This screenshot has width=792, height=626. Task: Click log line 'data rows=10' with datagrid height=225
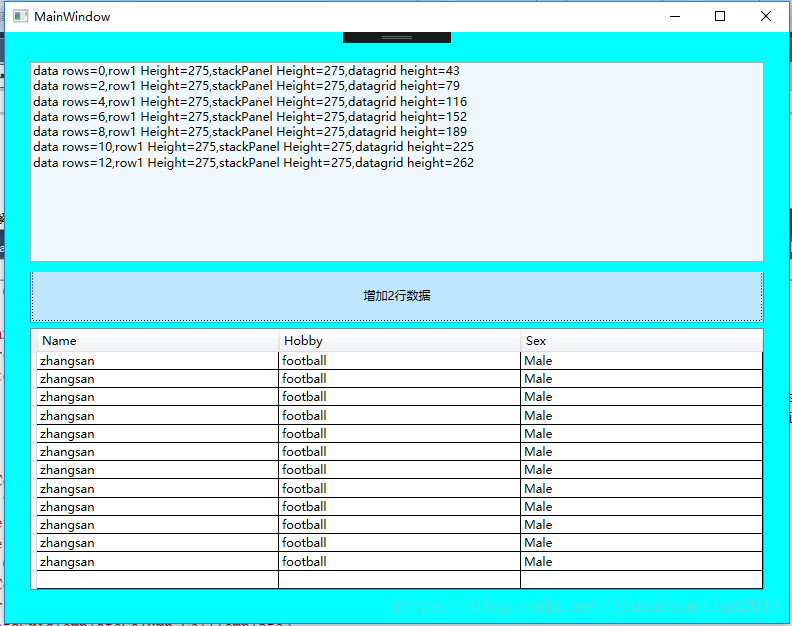(x=254, y=147)
